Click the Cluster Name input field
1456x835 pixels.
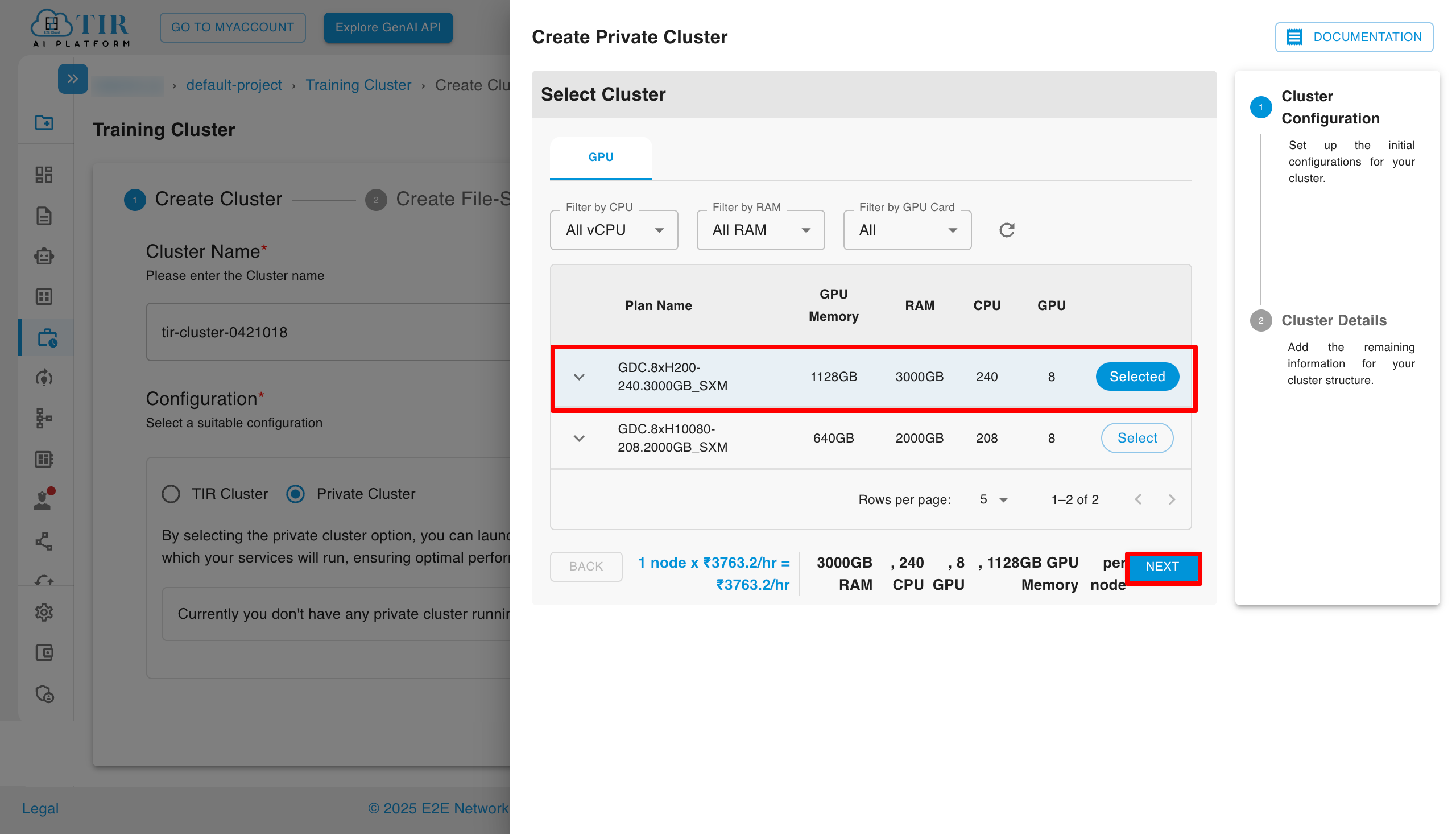click(x=328, y=332)
